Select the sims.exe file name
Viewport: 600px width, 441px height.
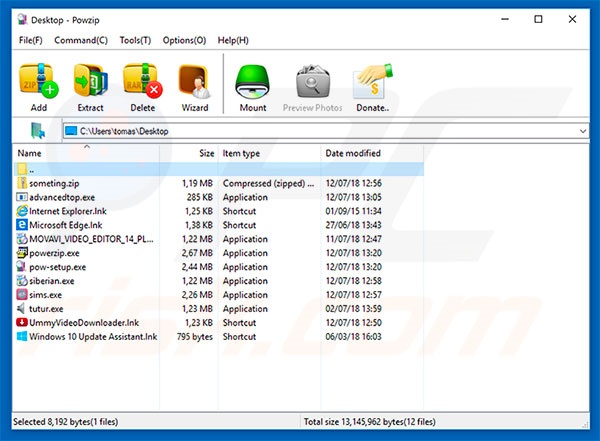click(46, 295)
